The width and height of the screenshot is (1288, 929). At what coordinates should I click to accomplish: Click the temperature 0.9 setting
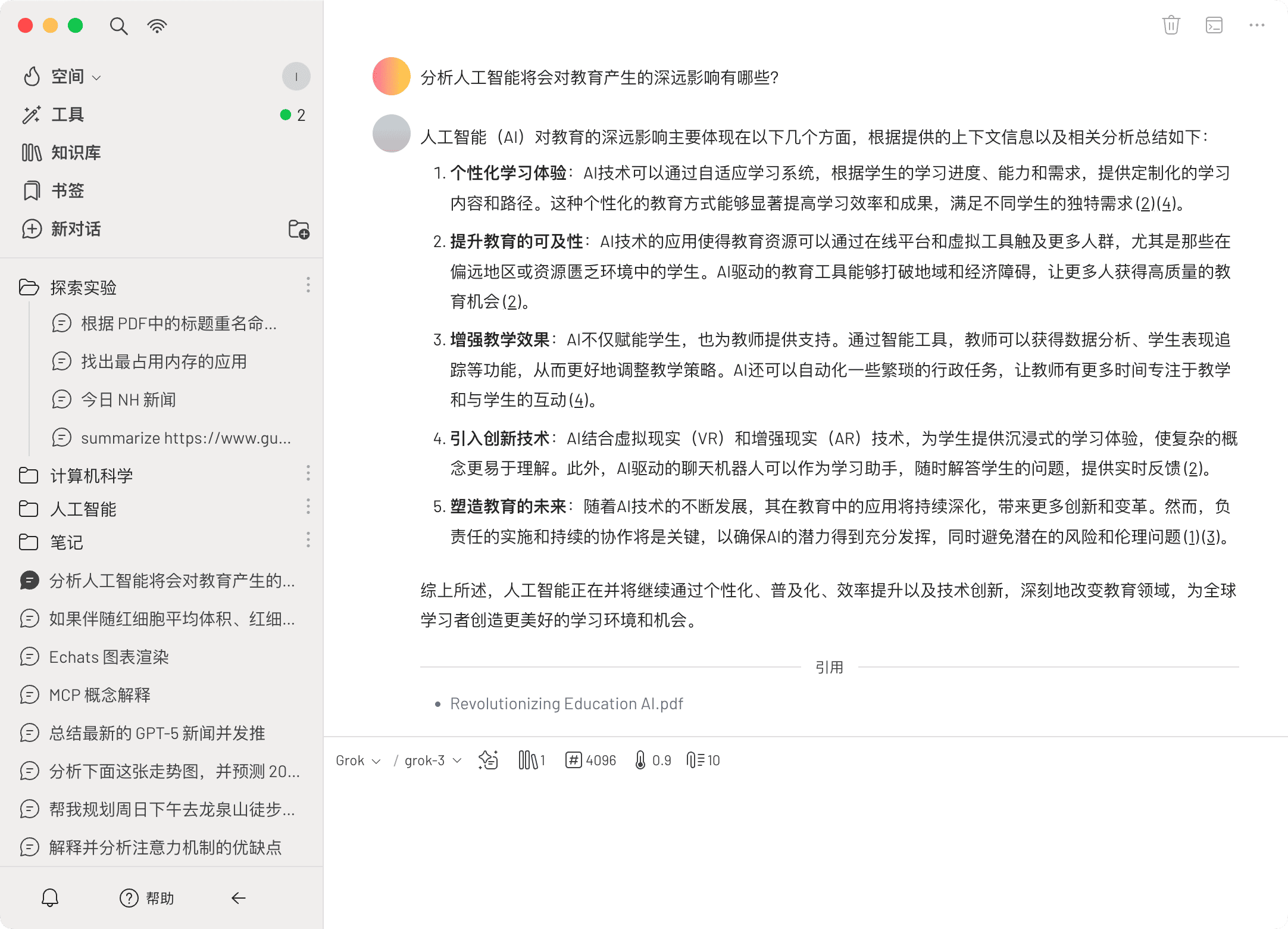(652, 760)
